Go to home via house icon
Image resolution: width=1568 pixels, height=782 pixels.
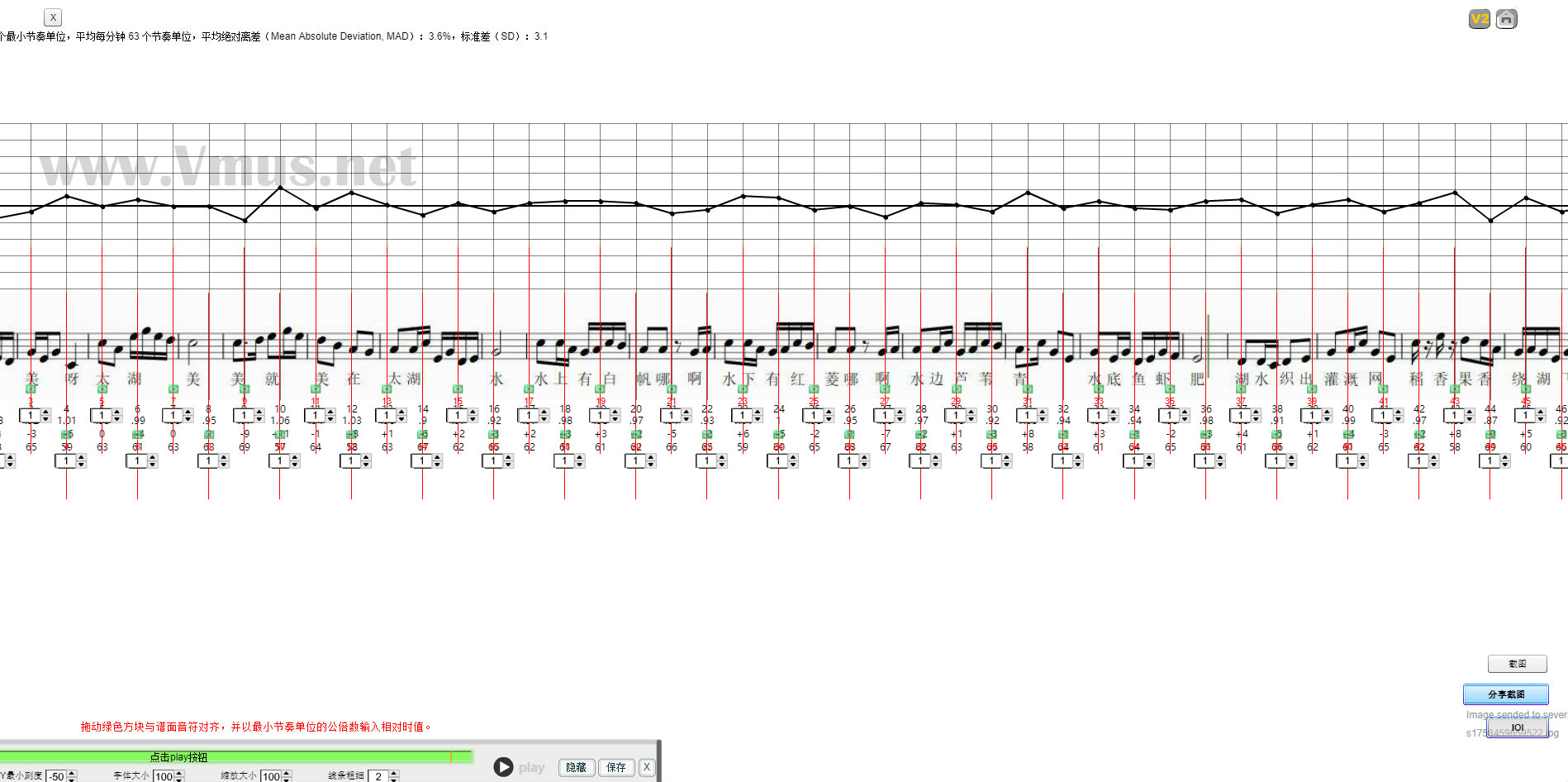1506,19
